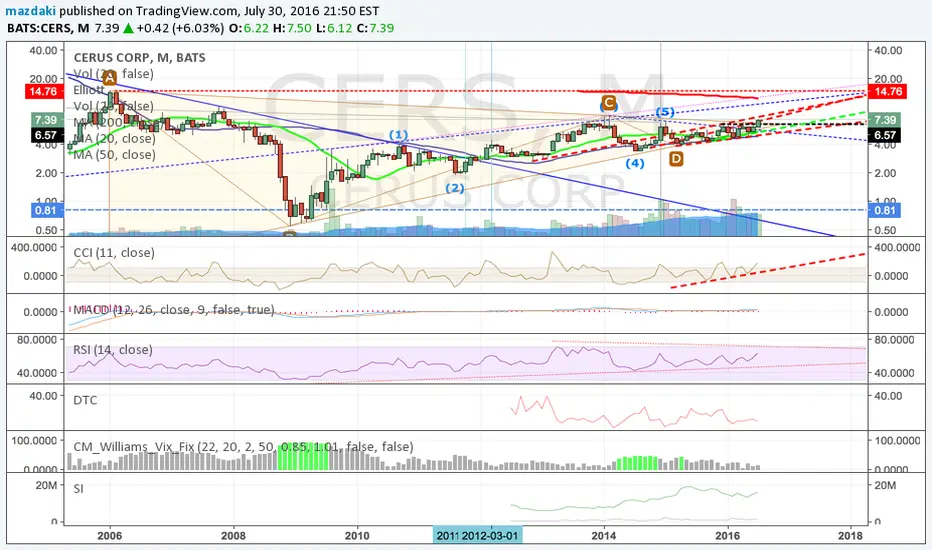This screenshot has width=932, height=550.
Task: Click the blue (2) wave label
Action: coord(455,188)
